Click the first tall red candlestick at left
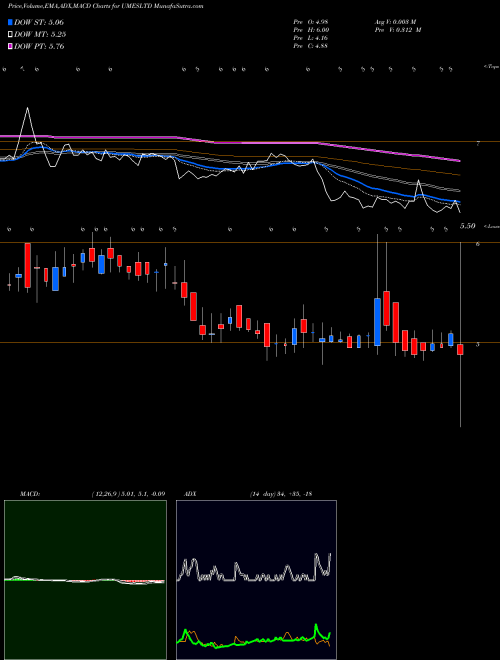Screen dimensions: 500x660 (x=27, y=265)
